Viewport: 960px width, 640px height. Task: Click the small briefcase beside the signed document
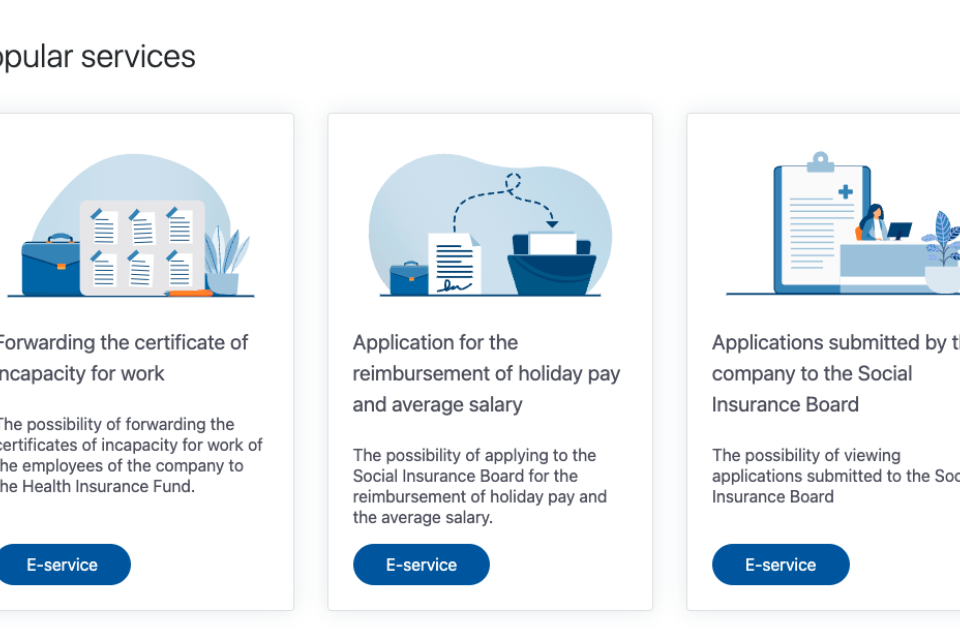[408, 278]
